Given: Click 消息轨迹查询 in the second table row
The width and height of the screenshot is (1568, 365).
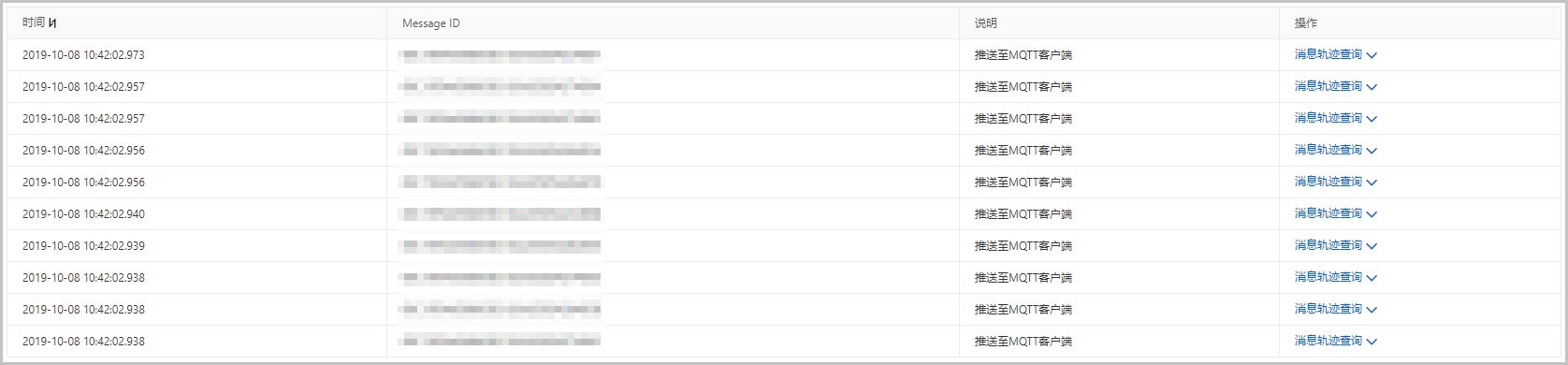Looking at the screenshot, I should tap(1328, 86).
